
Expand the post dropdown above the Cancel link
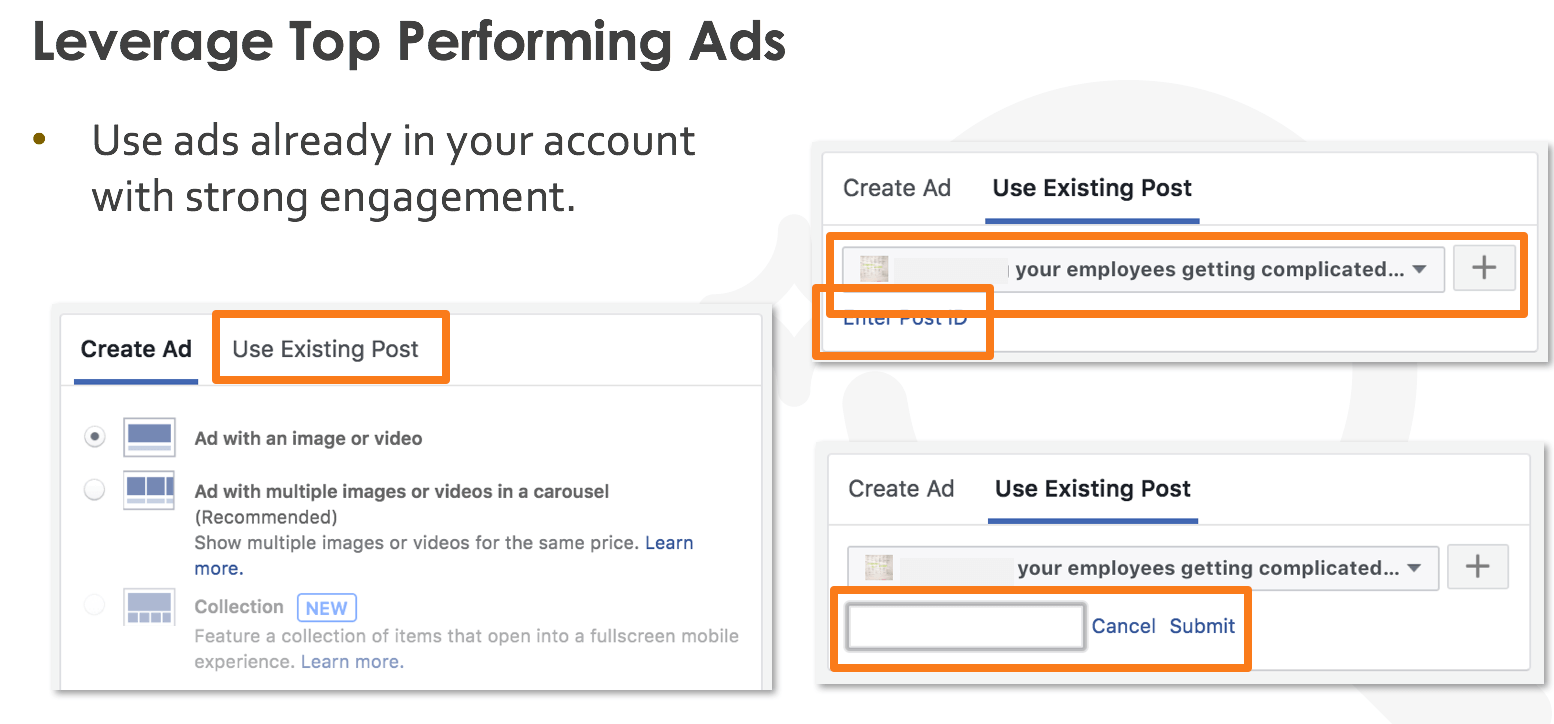click(1413, 568)
